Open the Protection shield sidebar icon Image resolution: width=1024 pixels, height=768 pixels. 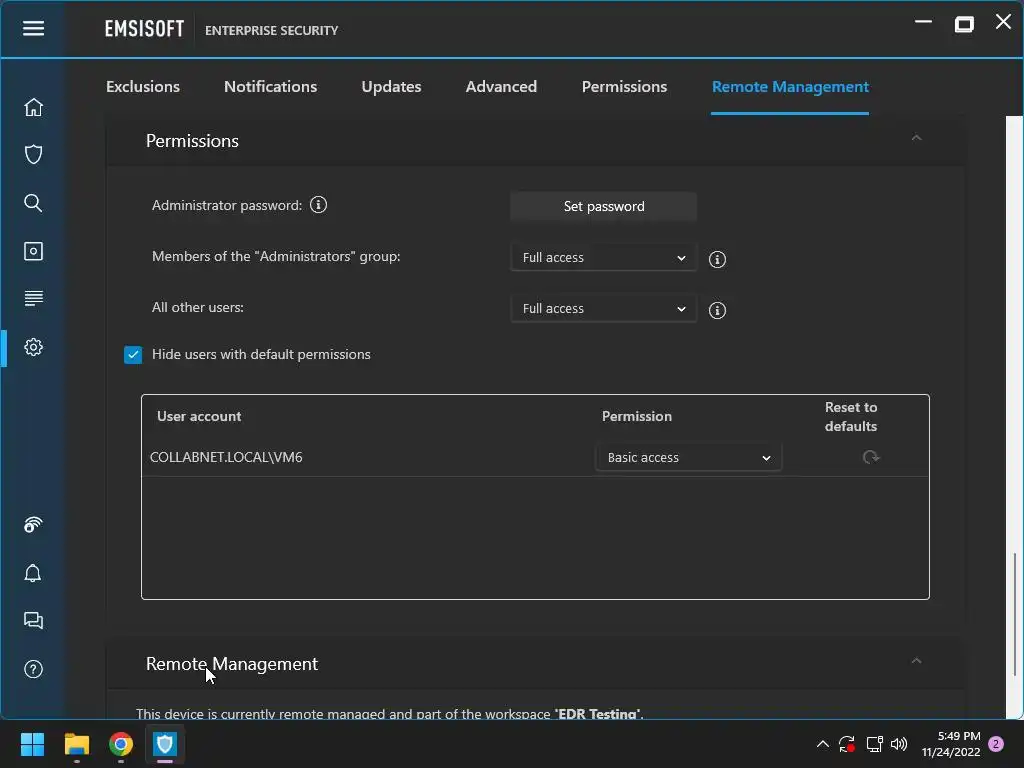(x=33, y=155)
